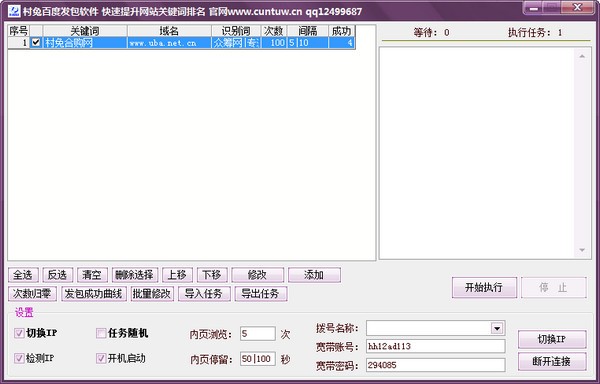Click the 关键词 column header
Viewport: 600px width, 384px height.
[x=85, y=31]
